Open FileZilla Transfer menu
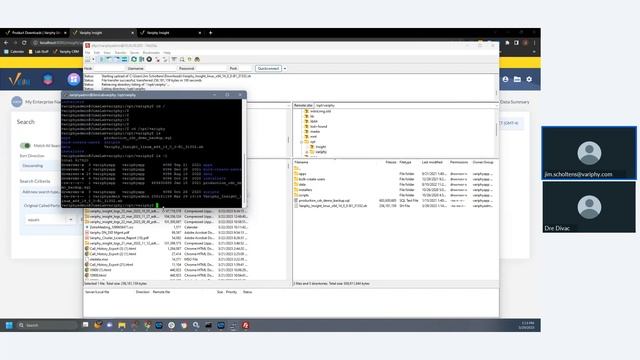Viewport: 640px width, 360px height. [120, 53]
